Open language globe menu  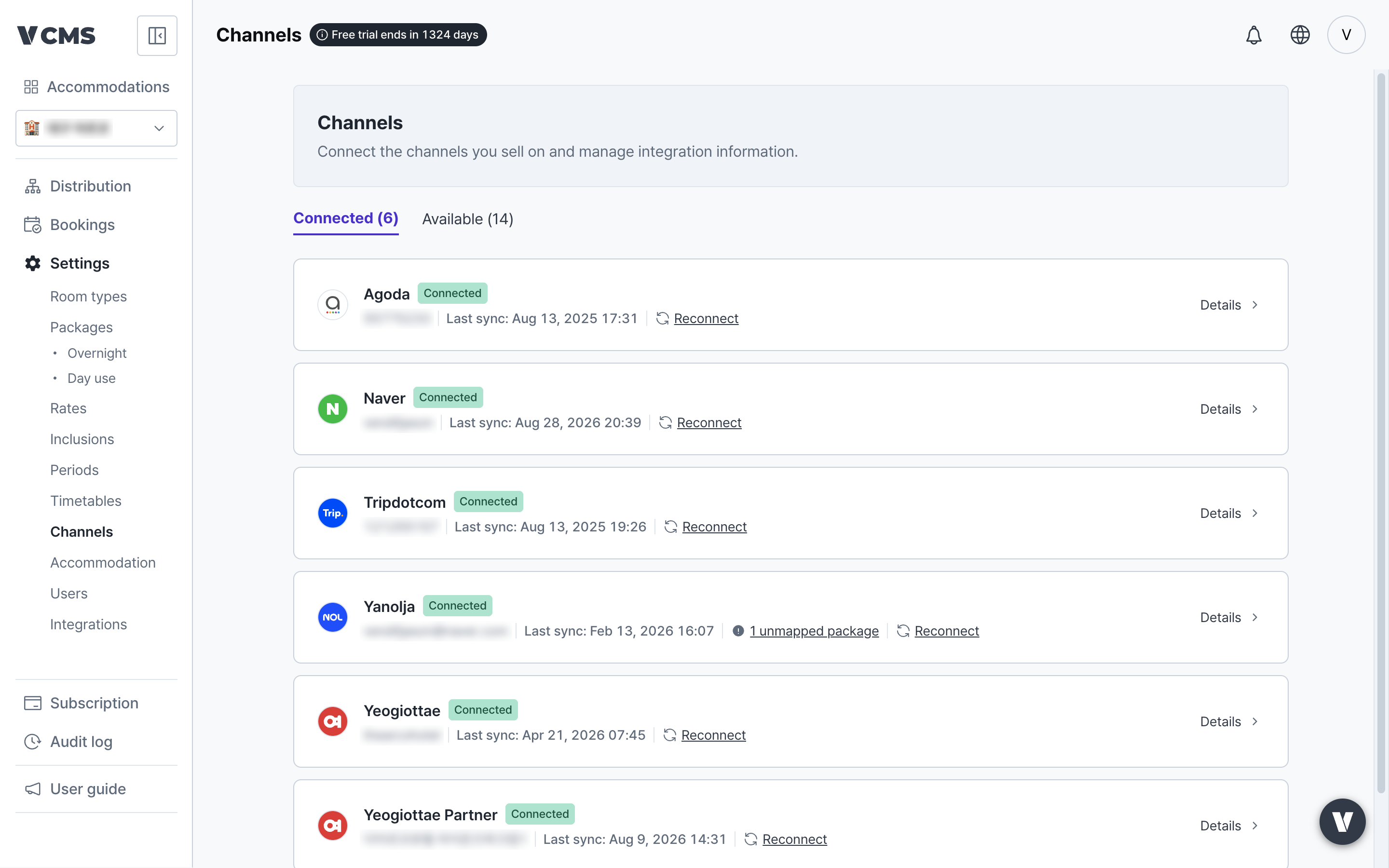(1300, 35)
